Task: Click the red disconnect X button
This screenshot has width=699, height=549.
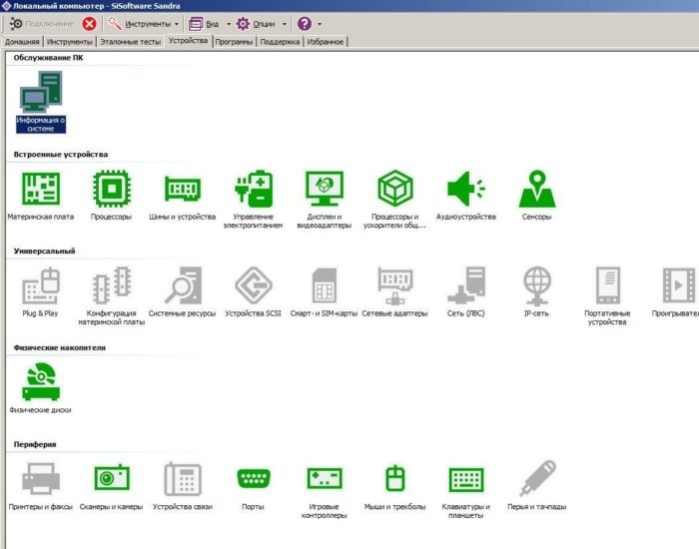Action: pyautogui.click(x=90, y=24)
